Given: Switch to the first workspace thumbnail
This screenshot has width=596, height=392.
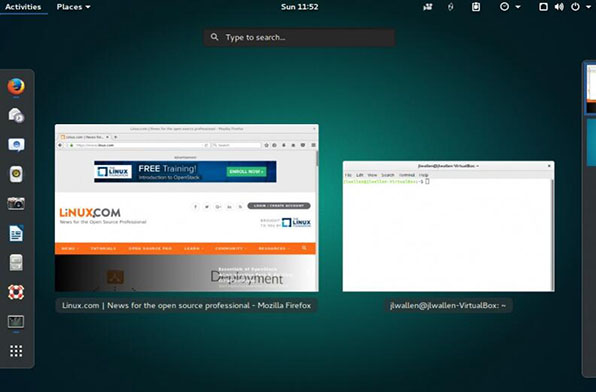Looking at the screenshot, I should (x=591, y=89).
